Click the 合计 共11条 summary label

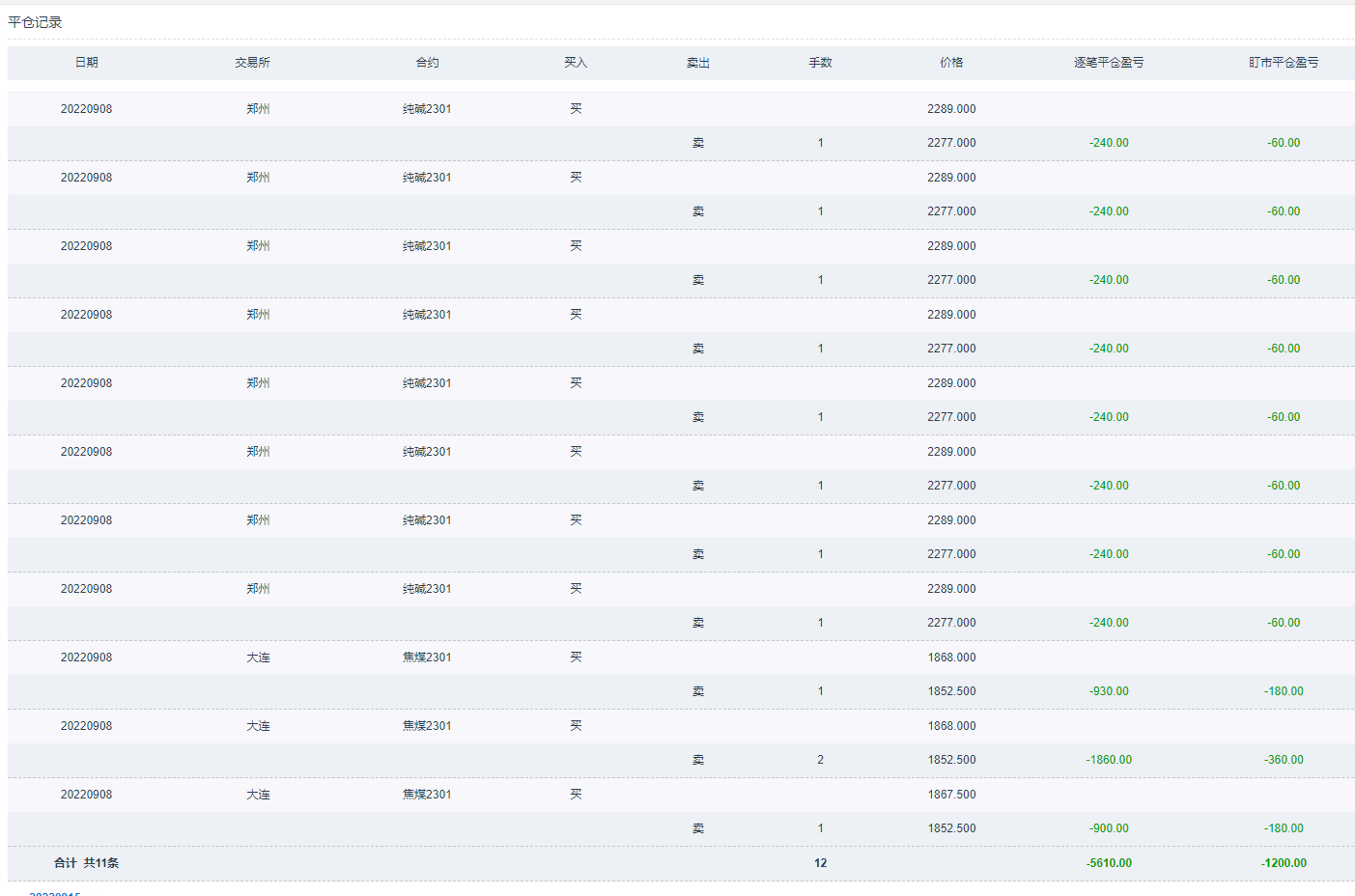pyautogui.click(x=86, y=863)
